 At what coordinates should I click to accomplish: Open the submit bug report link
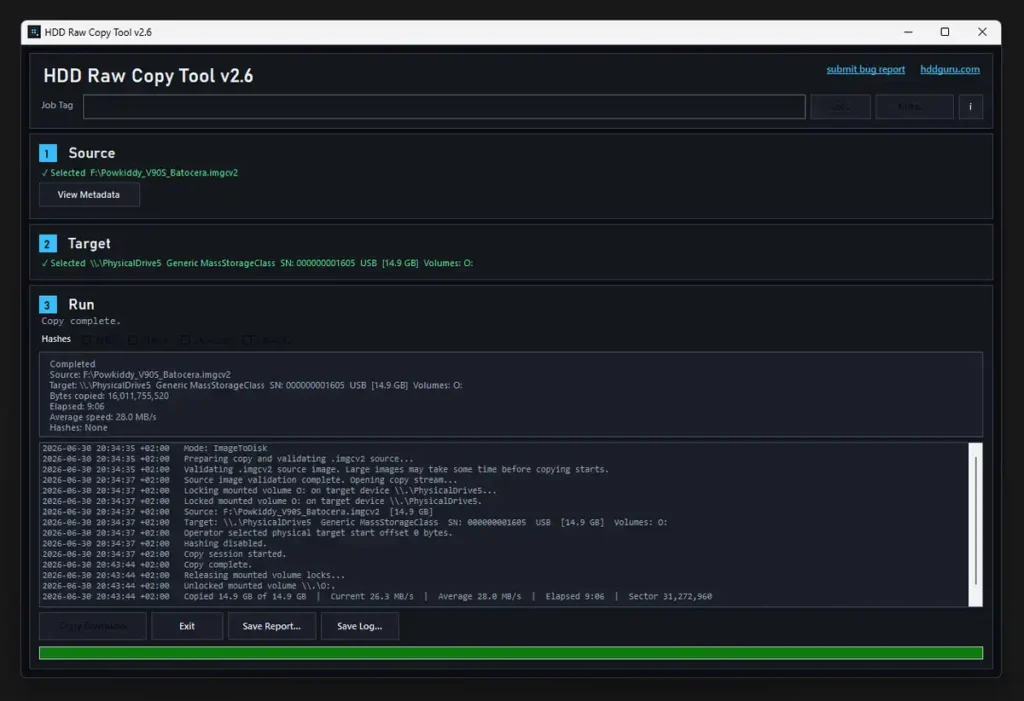865,69
